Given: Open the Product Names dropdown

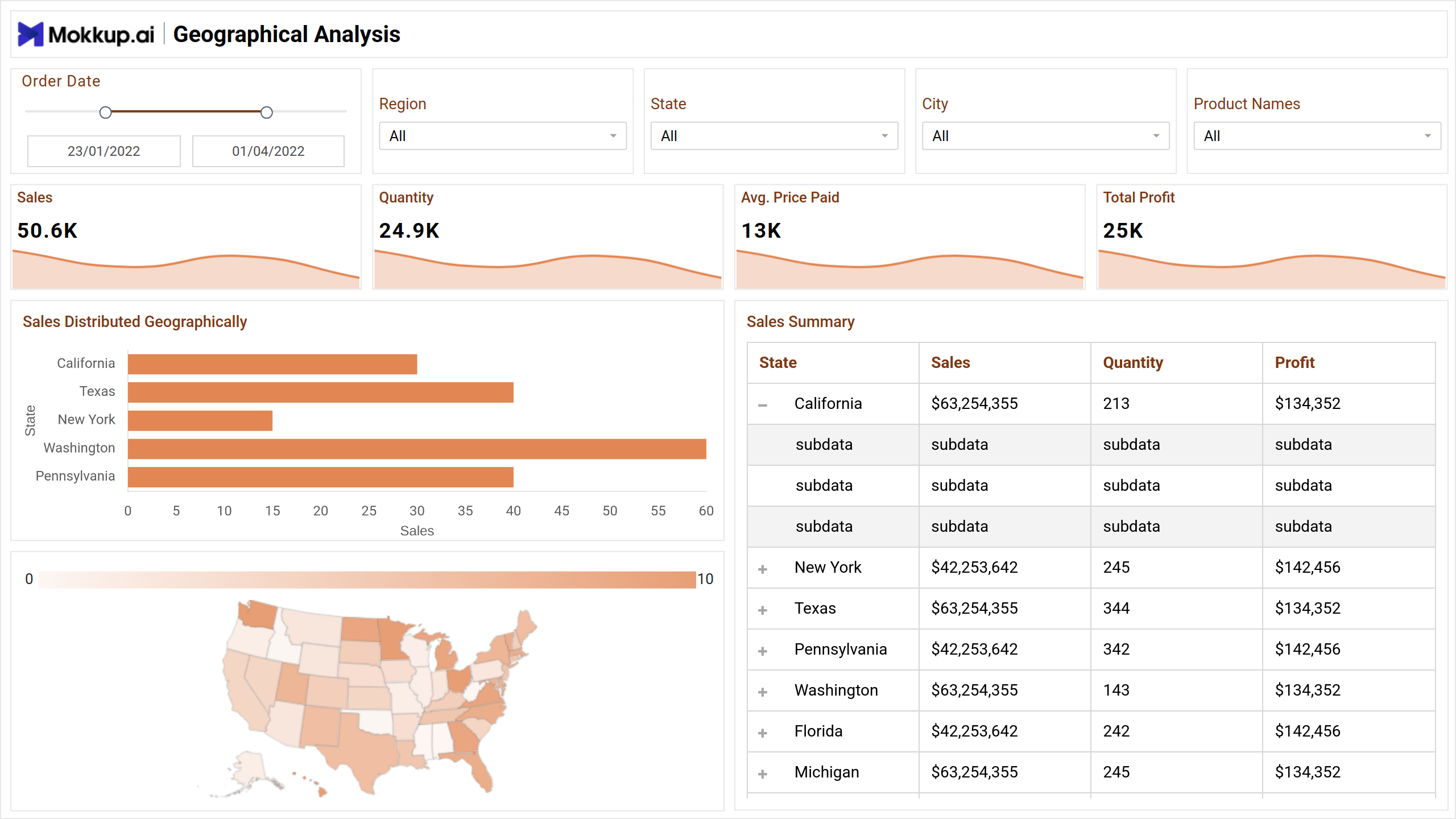Looking at the screenshot, I should pyautogui.click(x=1317, y=136).
